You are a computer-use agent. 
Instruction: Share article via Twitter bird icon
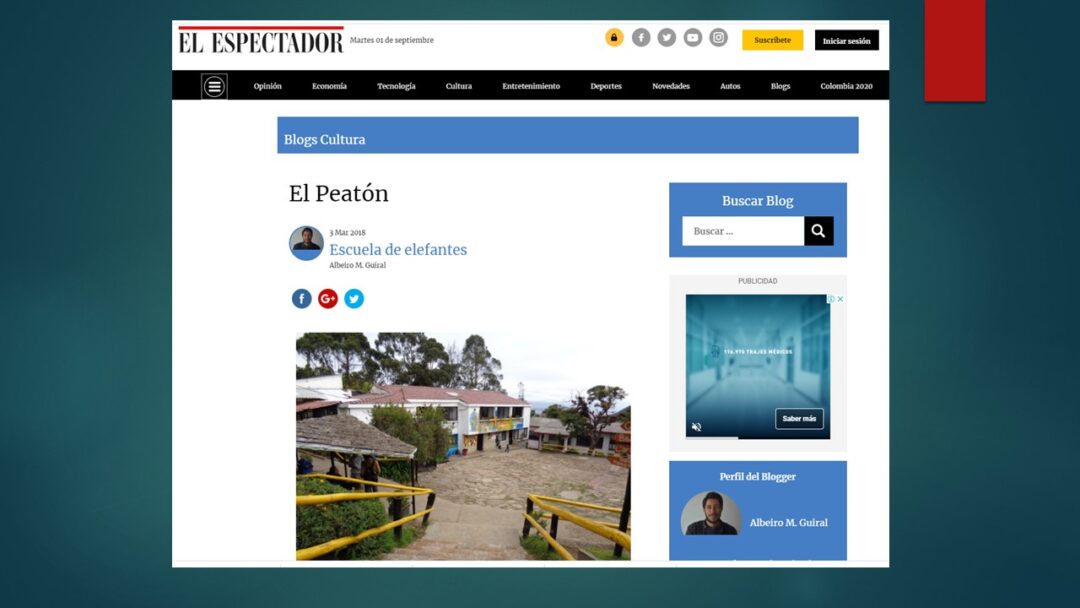[x=354, y=298]
